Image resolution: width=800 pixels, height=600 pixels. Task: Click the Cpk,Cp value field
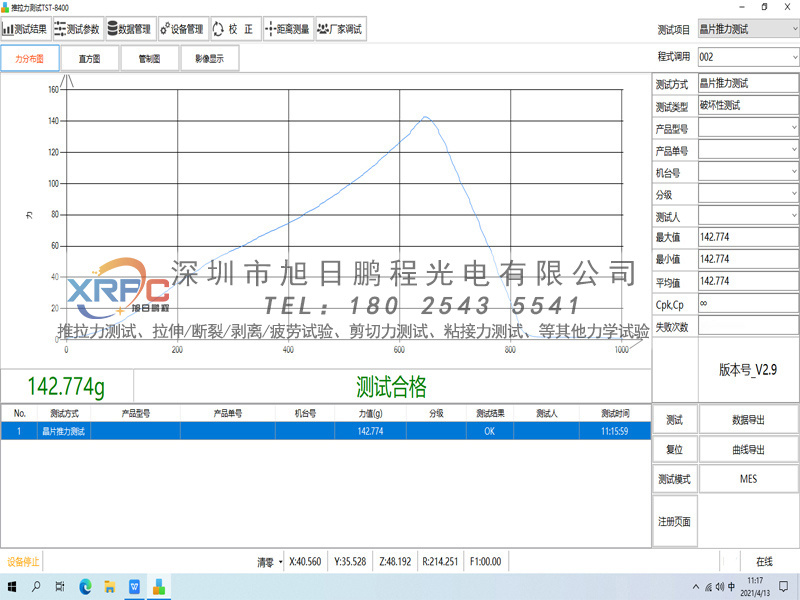pyautogui.click(x=748, y=304)
